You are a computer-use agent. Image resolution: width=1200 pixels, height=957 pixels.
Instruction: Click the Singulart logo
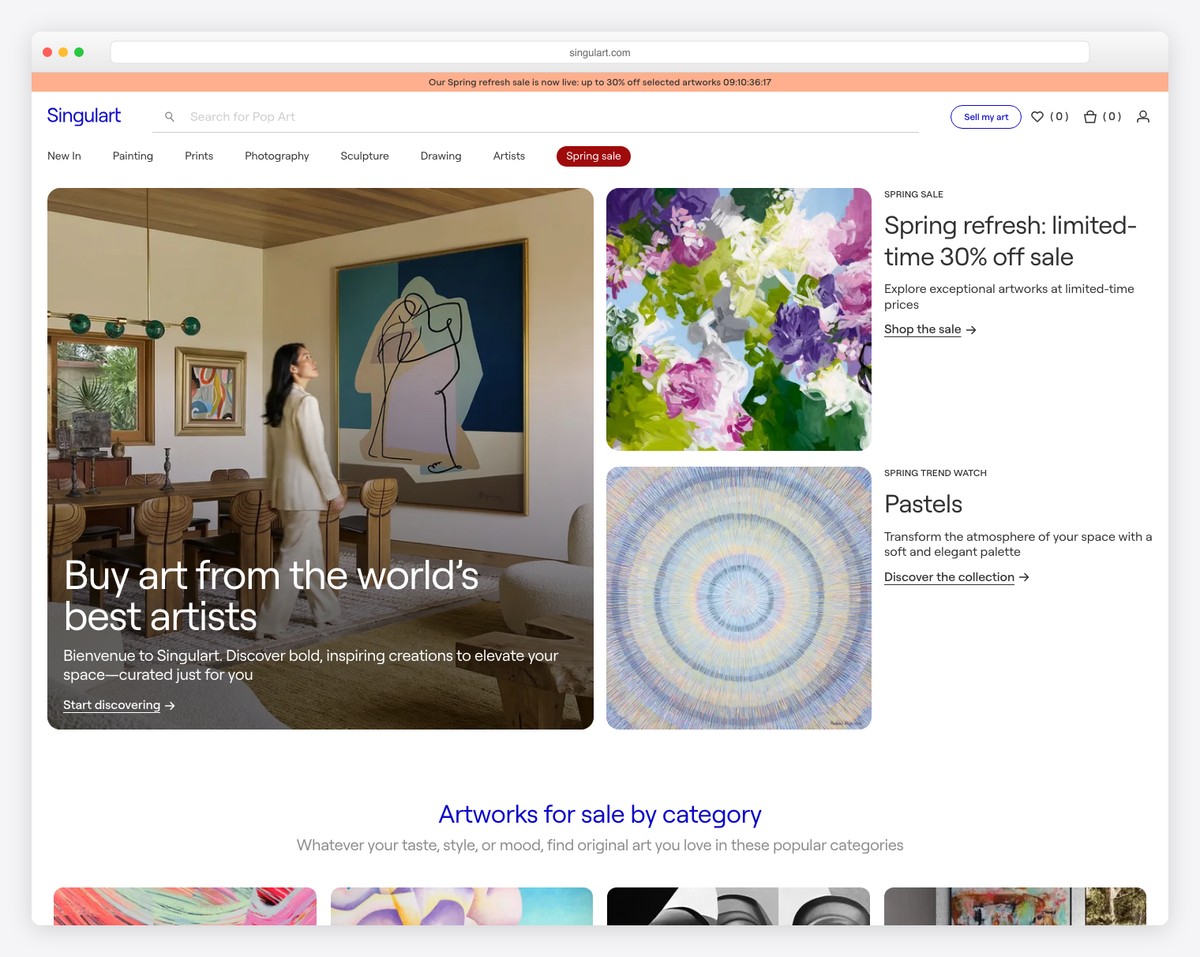click(84, 116)
